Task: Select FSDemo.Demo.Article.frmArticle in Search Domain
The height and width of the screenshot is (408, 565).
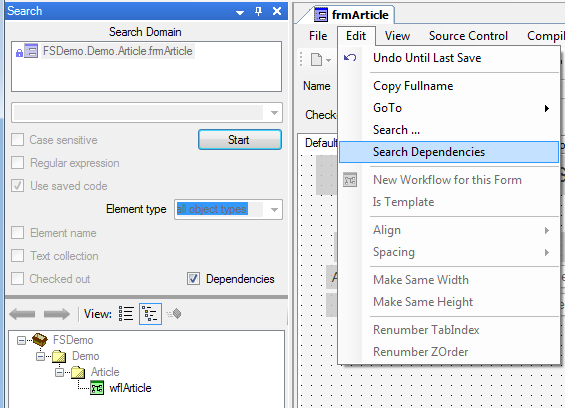Action: coord(117,51)
